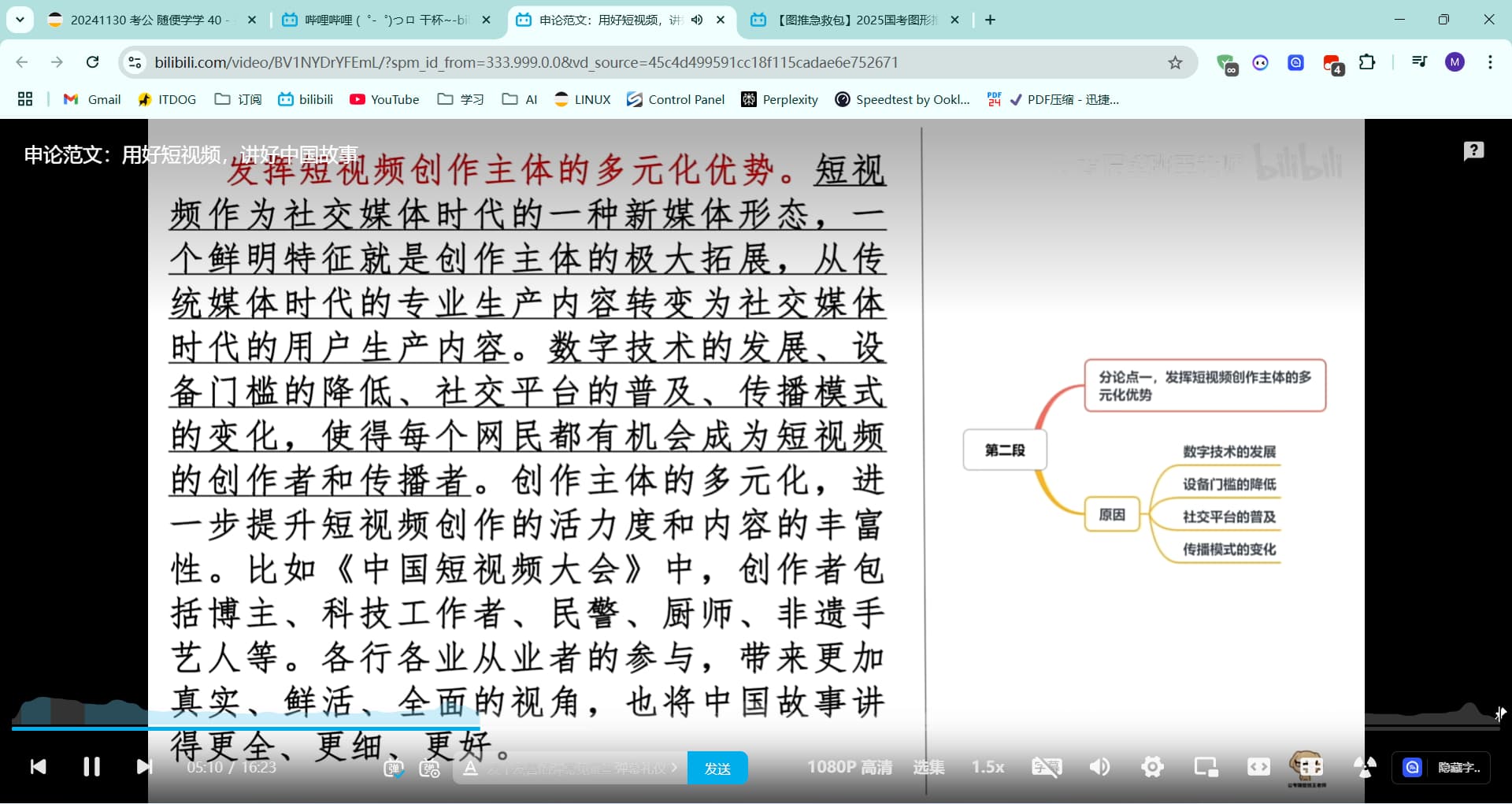Open the 选集 episode list
The image size is (1512, 804).
point(929,767)
